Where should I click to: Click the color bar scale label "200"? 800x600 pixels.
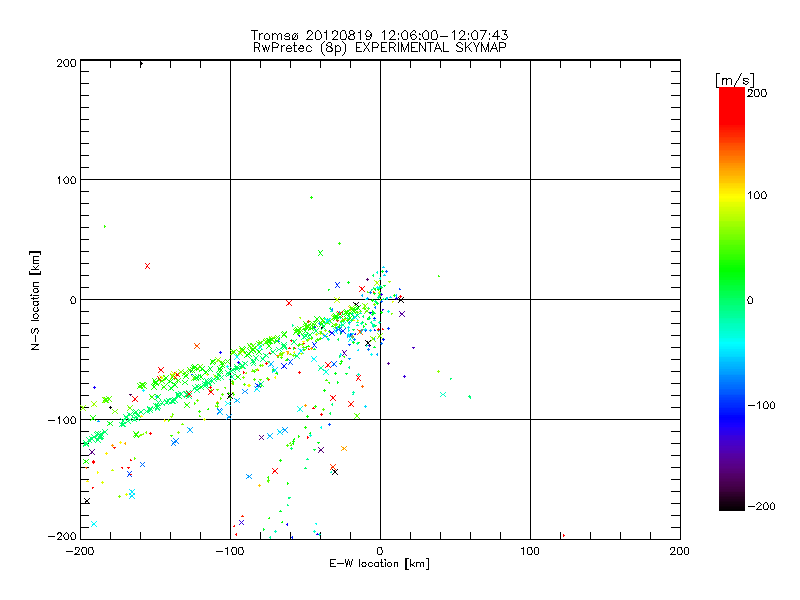click(757, 93)
